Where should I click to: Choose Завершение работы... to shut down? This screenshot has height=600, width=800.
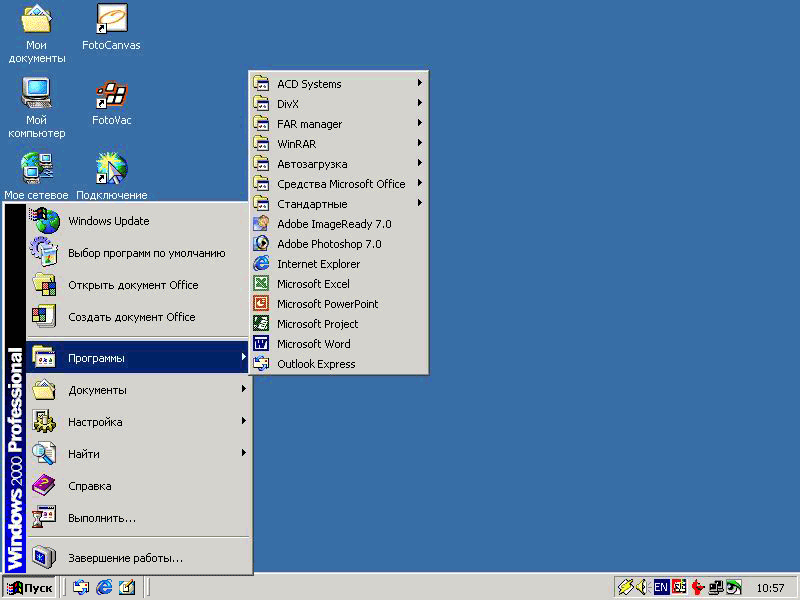click(x=138, y=558)
